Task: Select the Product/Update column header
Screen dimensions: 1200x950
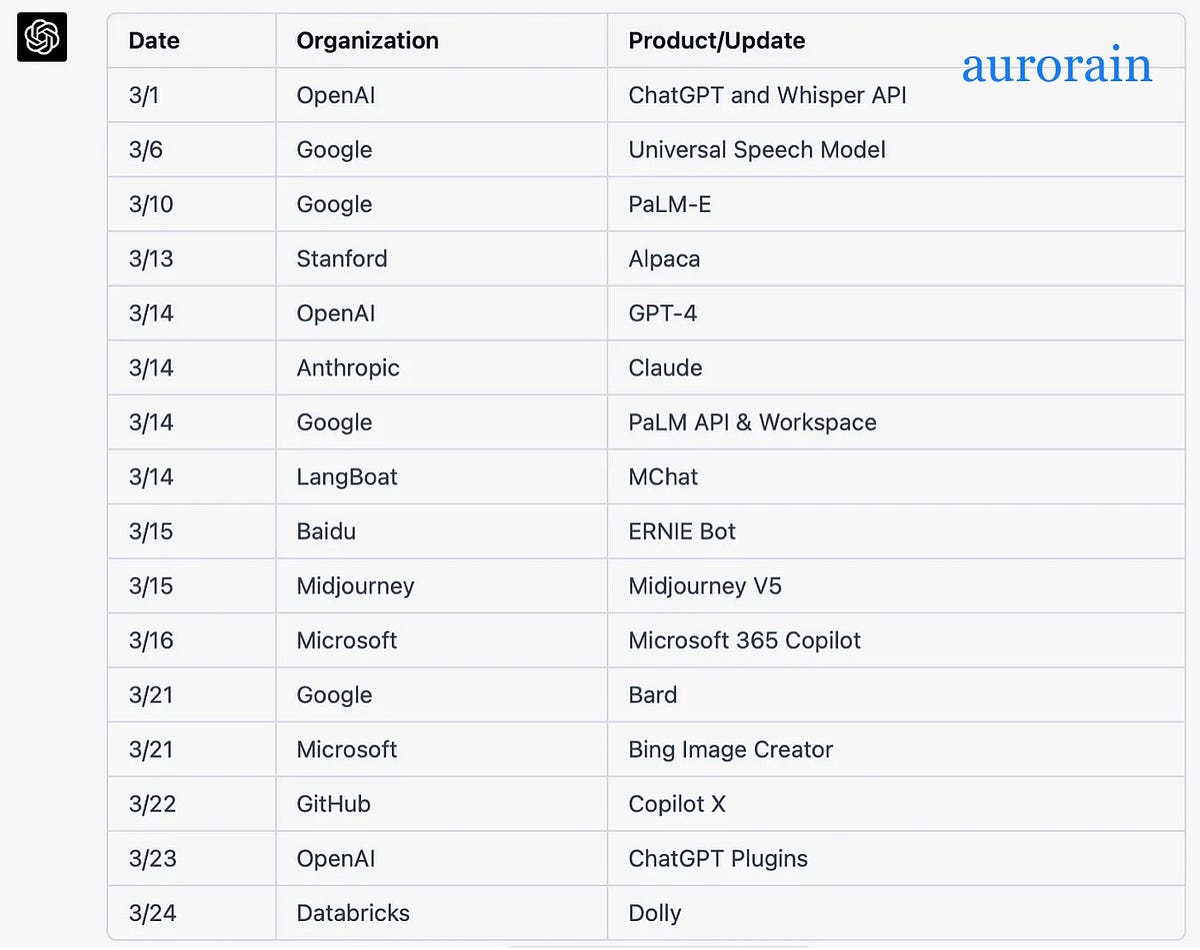Action: coord(716,41)
